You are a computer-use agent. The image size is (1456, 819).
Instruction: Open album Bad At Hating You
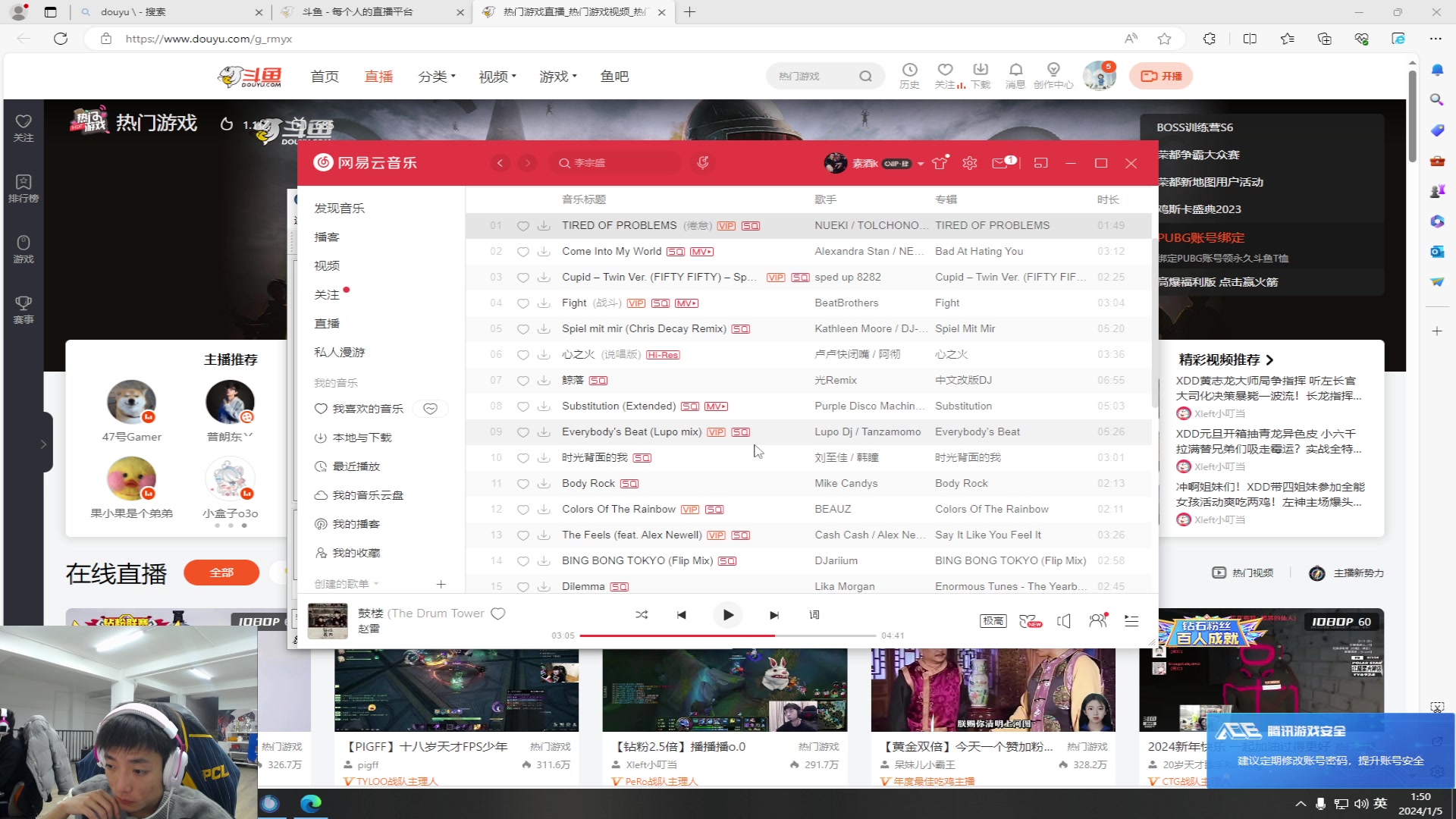coord(979,251)
